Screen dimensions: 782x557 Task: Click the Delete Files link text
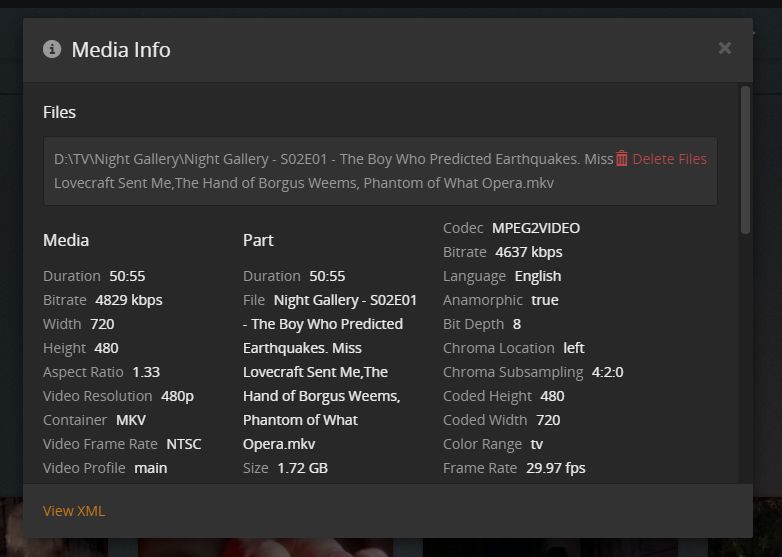point(669,159)
